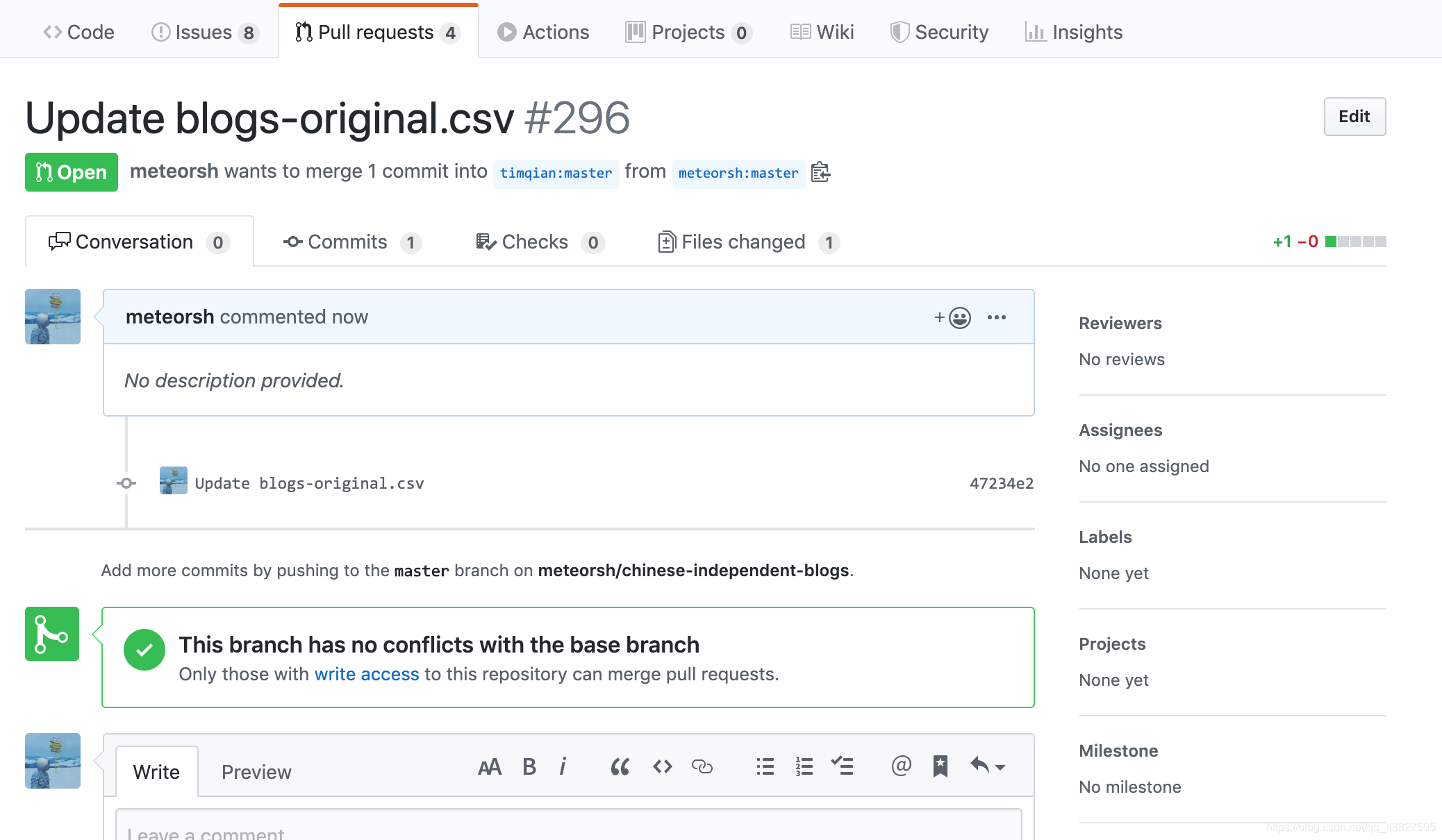Go to the Actions tab
This screenshot has width=1442, height=840.
tap(543, 32)
